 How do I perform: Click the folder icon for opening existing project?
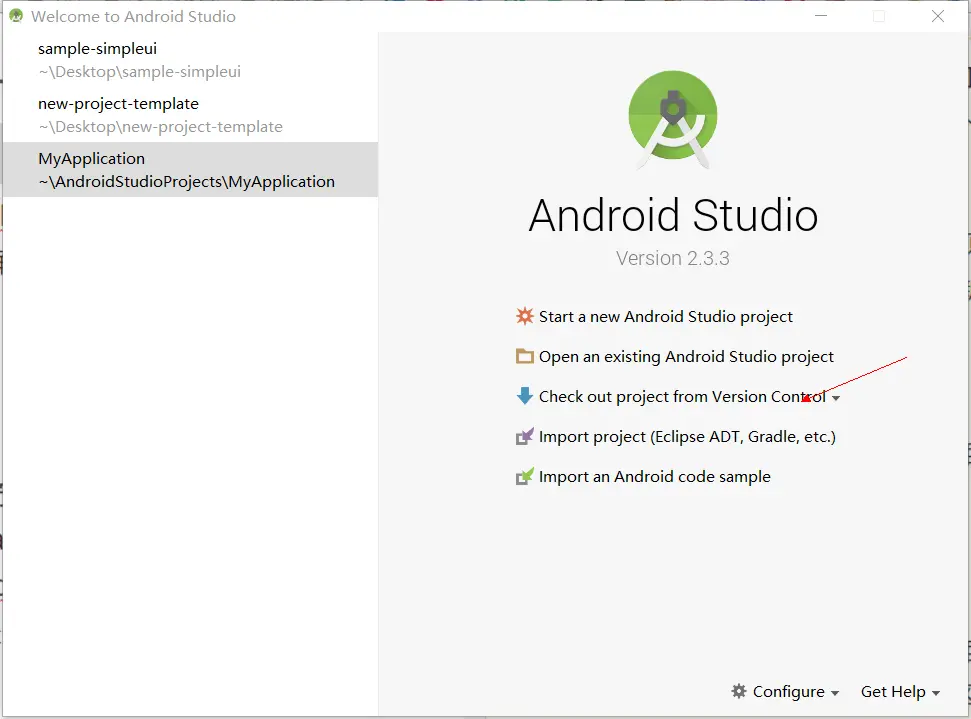pos(525,357)
